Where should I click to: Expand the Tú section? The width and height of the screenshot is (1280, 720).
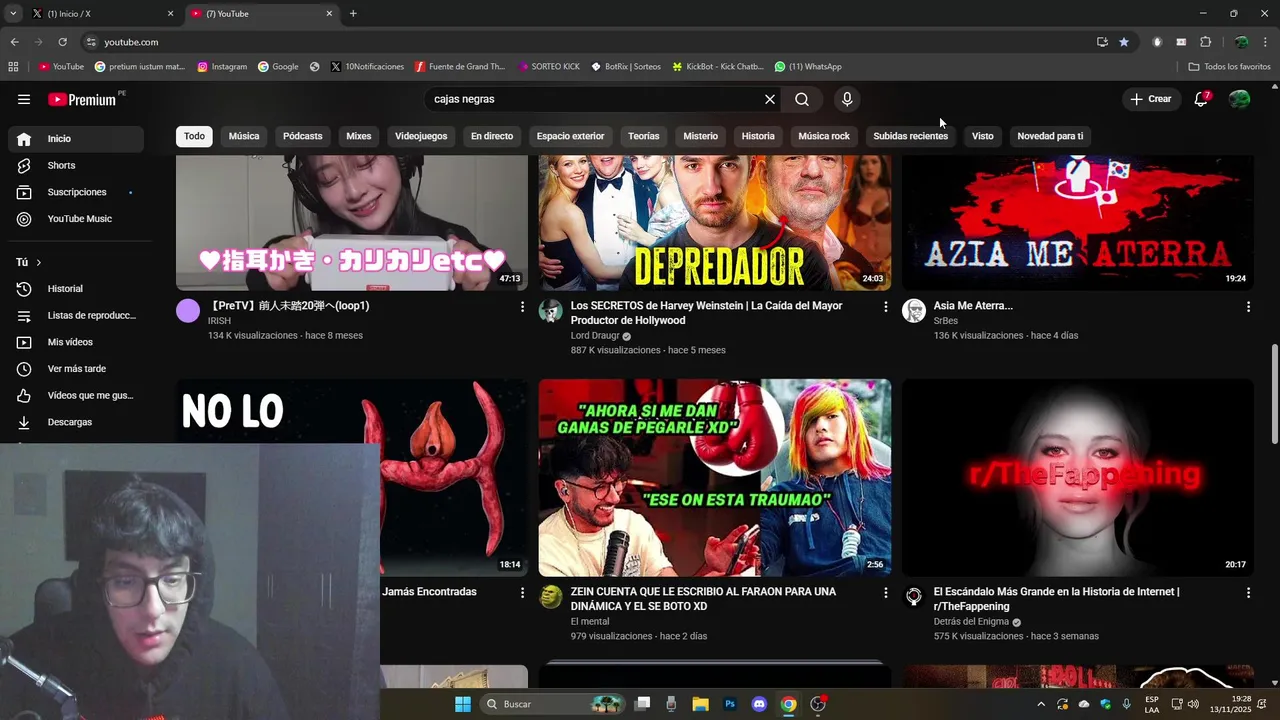(x=29, y=262)
